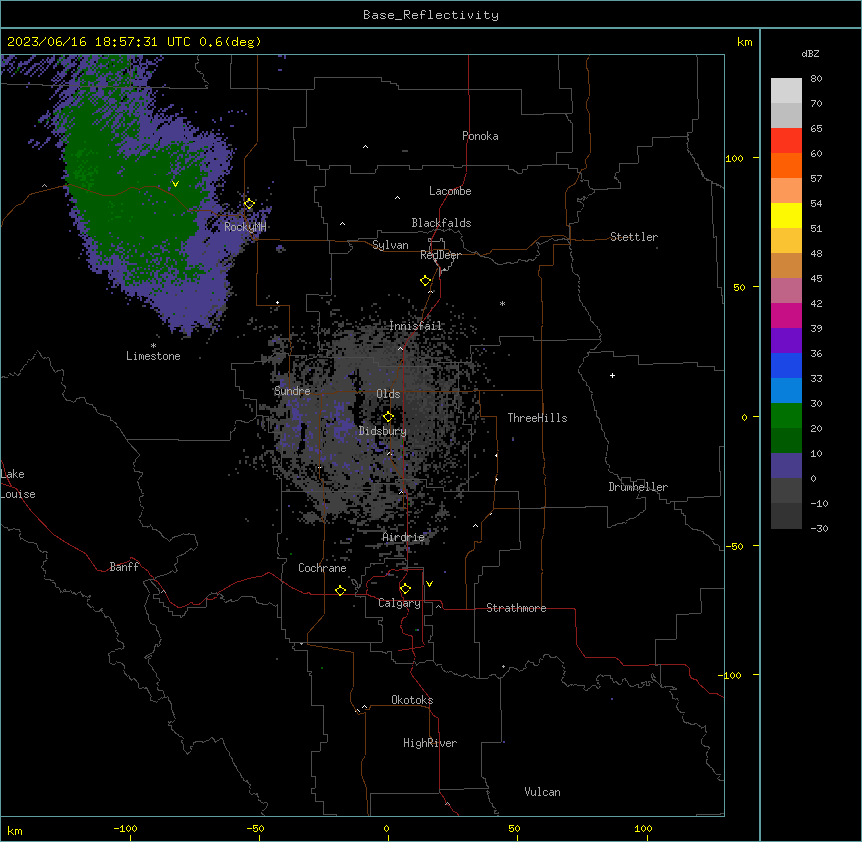The width and height of the screenshot is (862, 842).
Task: Click the yellow V marker east of Calgary
Action: click(429, 584)
